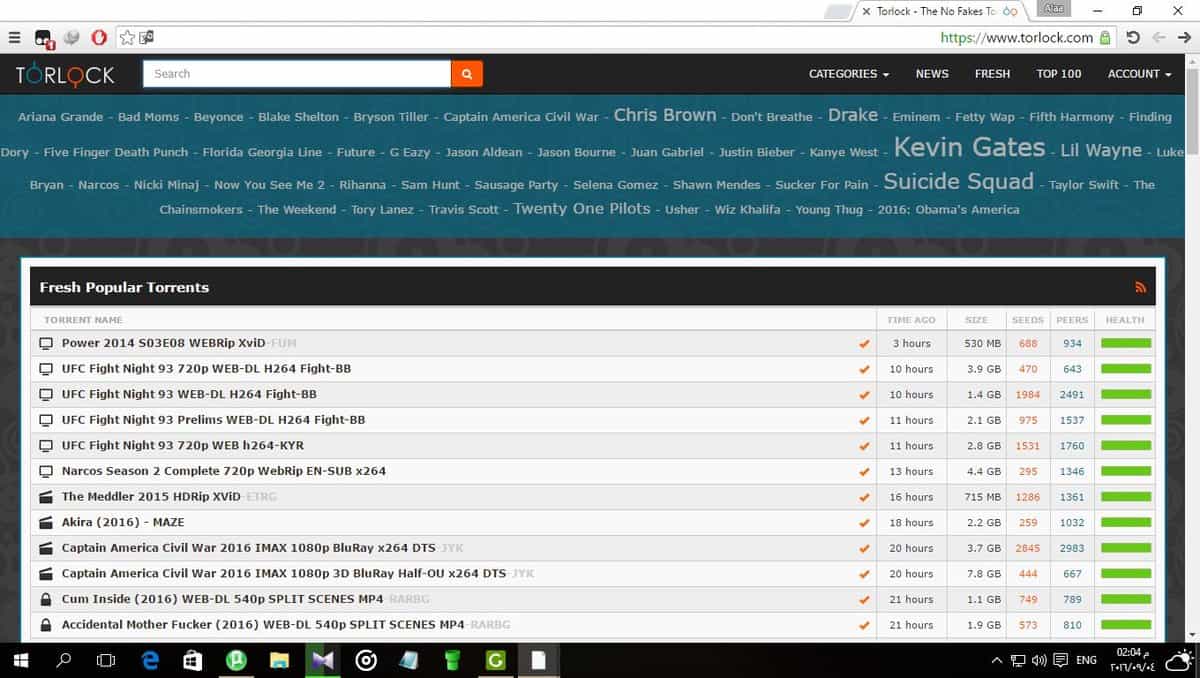Viewport: 1200px width, 678px height.
Task: Click verified checkmark for The Meddler 2015
Action: tap(864, 497)
